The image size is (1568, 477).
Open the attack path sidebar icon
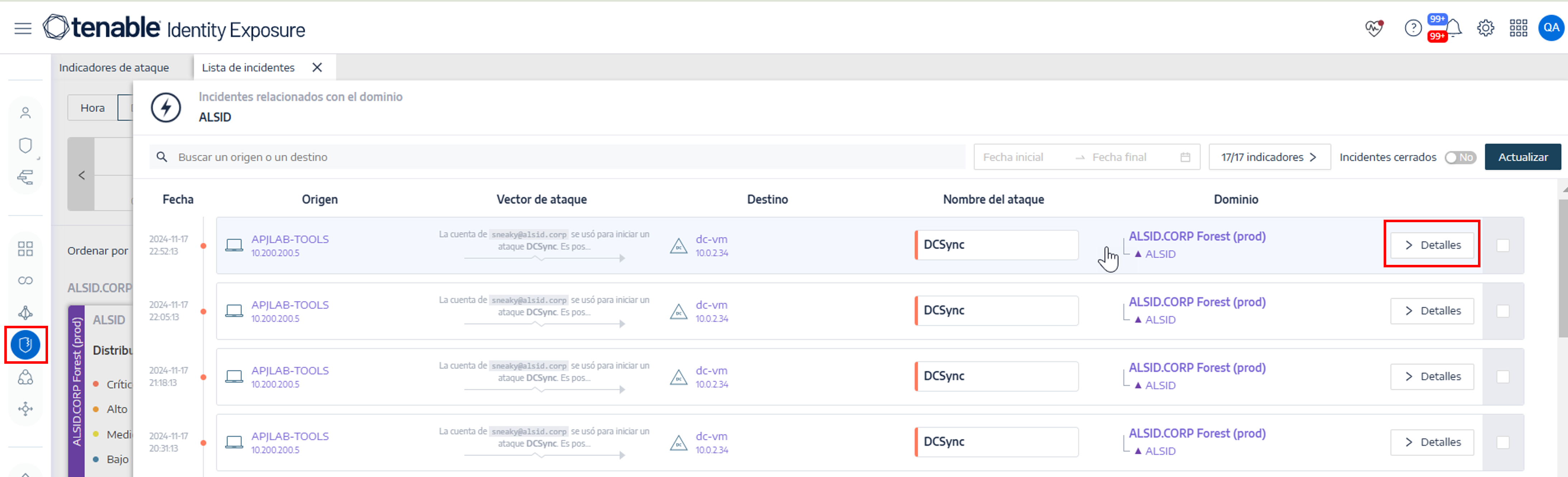25,377
